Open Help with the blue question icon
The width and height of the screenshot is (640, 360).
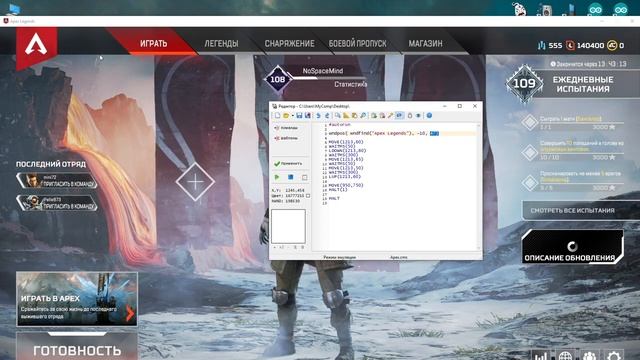(429, 116)
